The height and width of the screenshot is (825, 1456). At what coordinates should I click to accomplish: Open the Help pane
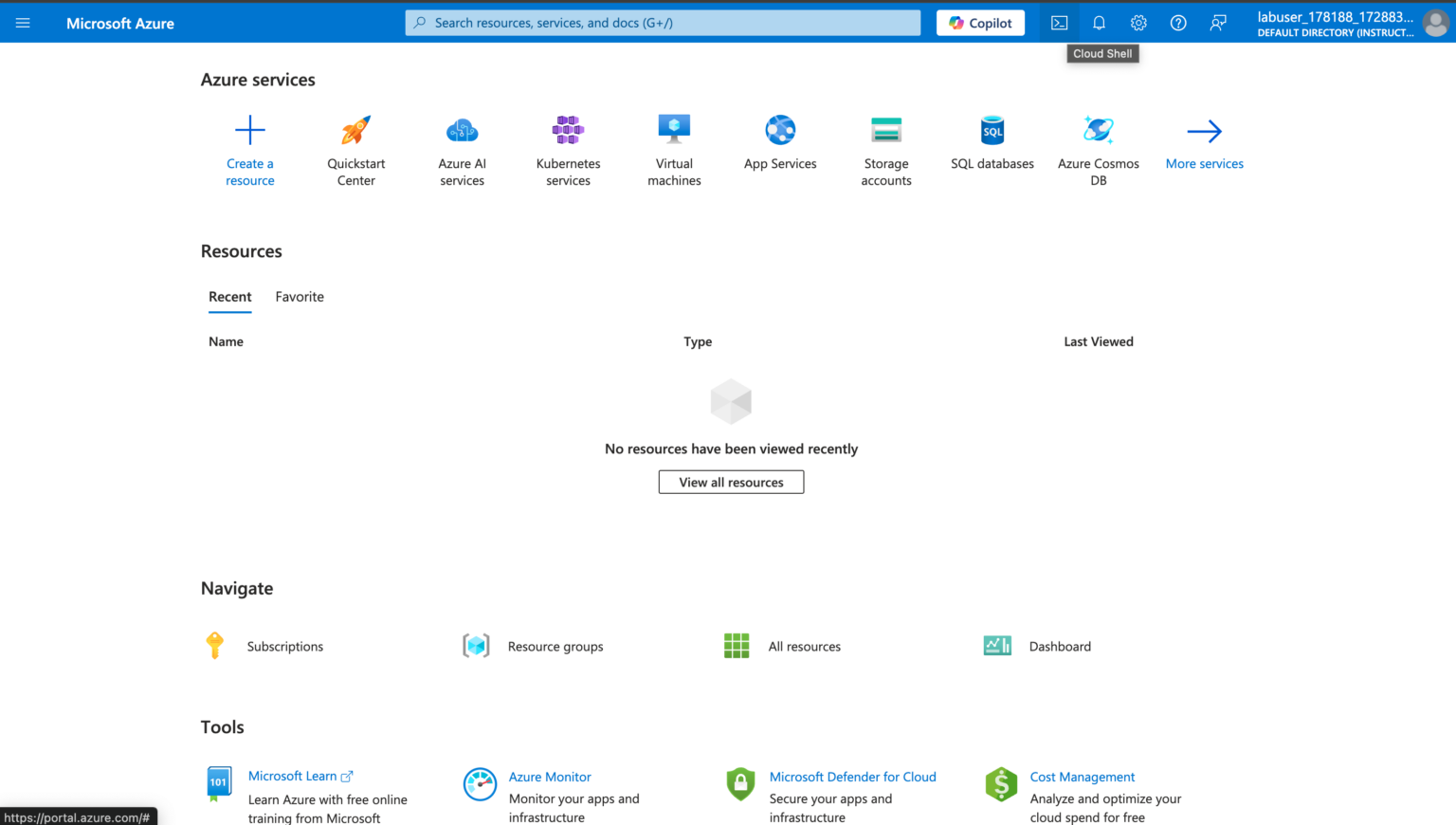click(x=1178, y=22)
